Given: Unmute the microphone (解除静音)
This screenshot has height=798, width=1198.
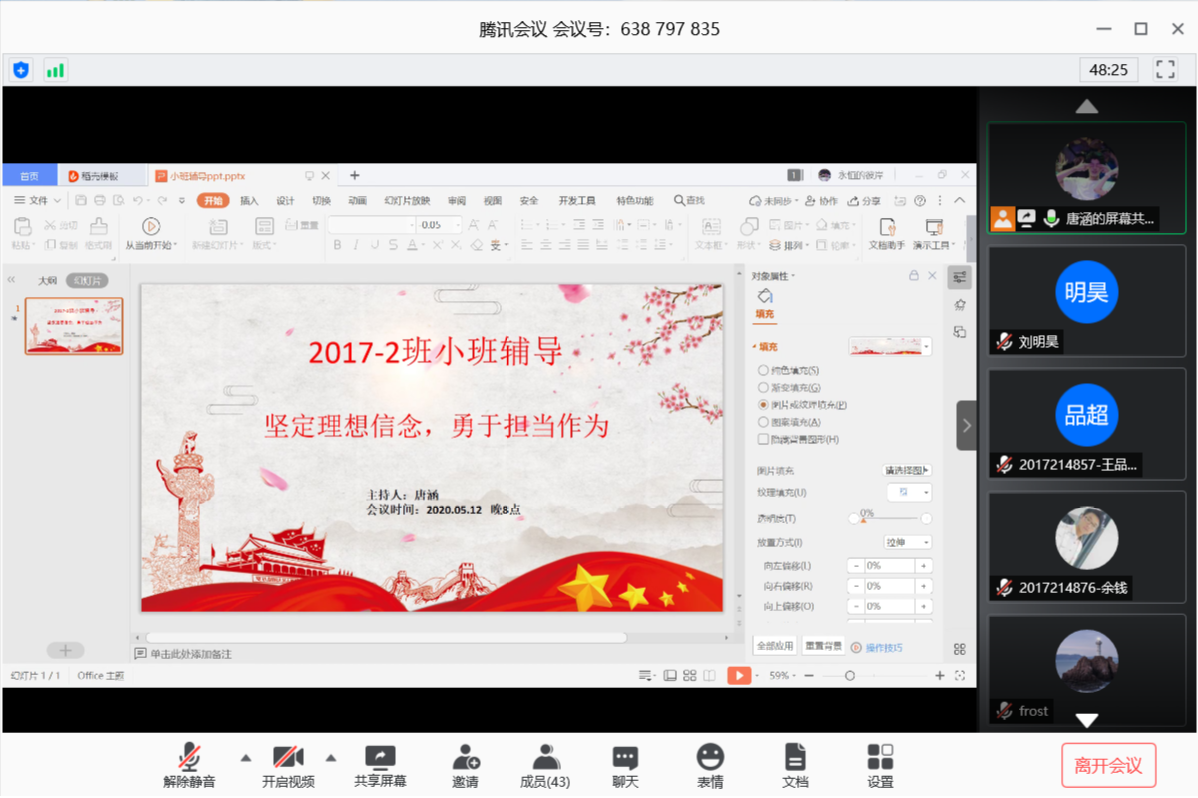Looking at the screenshot, I should click(189, 758).
